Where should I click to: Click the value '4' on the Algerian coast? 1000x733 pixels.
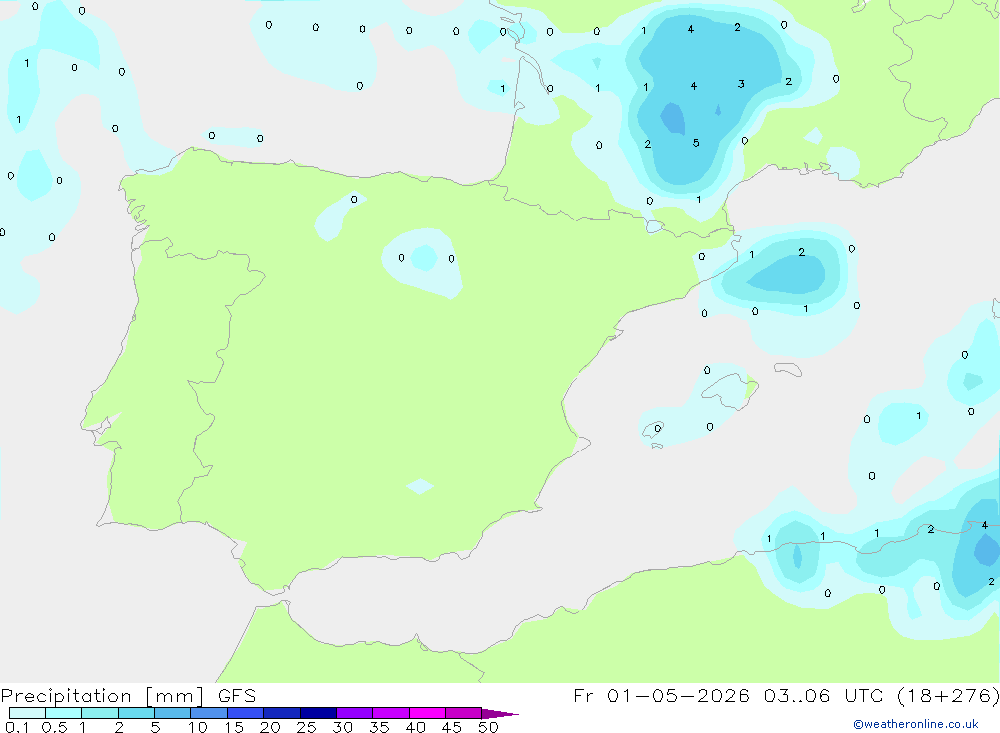(x=985, y=525)
